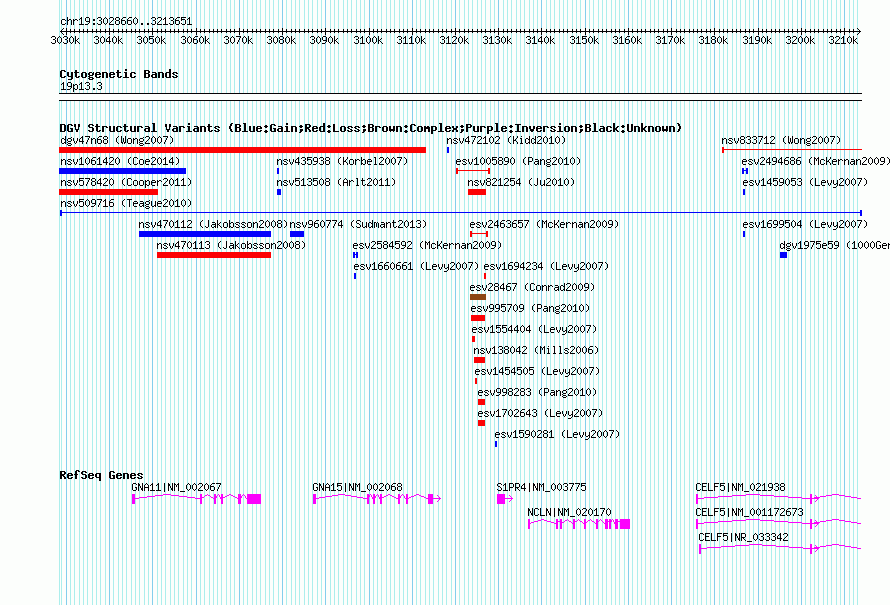Select esv2463657 (McKernan2009) label
The width and height of the screenshot is (890, 605).
[544, 224]
